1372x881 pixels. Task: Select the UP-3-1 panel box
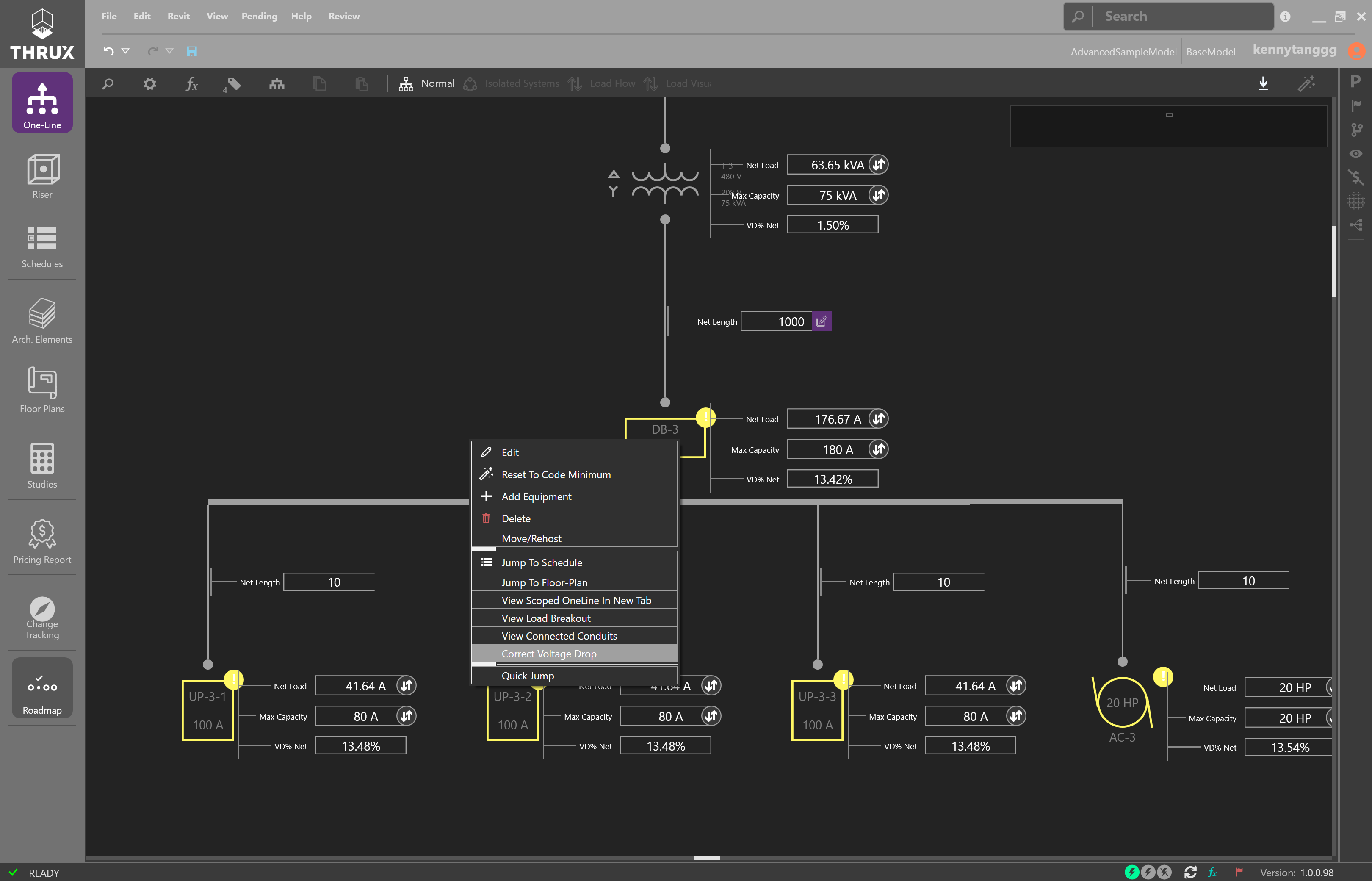[x=207, y=711]
